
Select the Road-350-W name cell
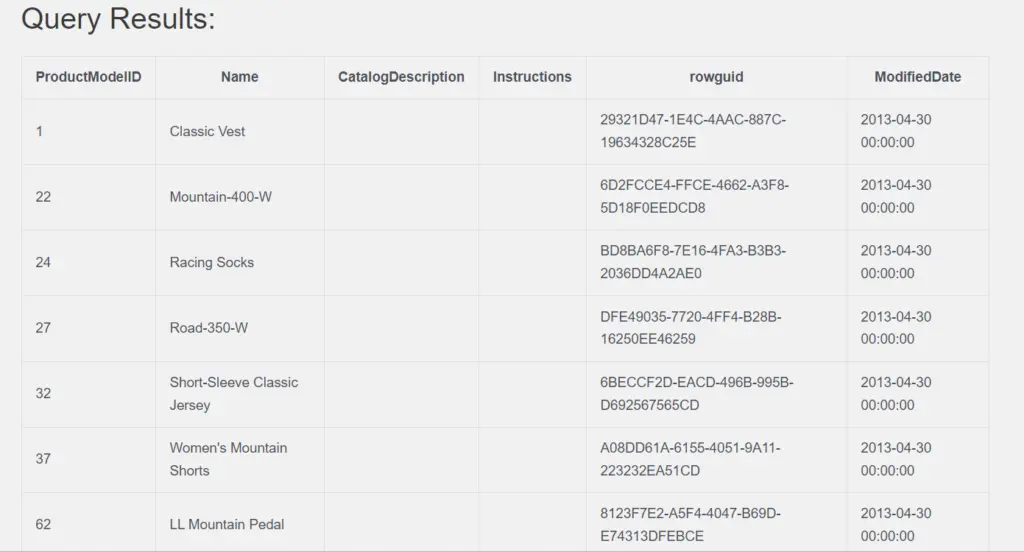[240, 328]
